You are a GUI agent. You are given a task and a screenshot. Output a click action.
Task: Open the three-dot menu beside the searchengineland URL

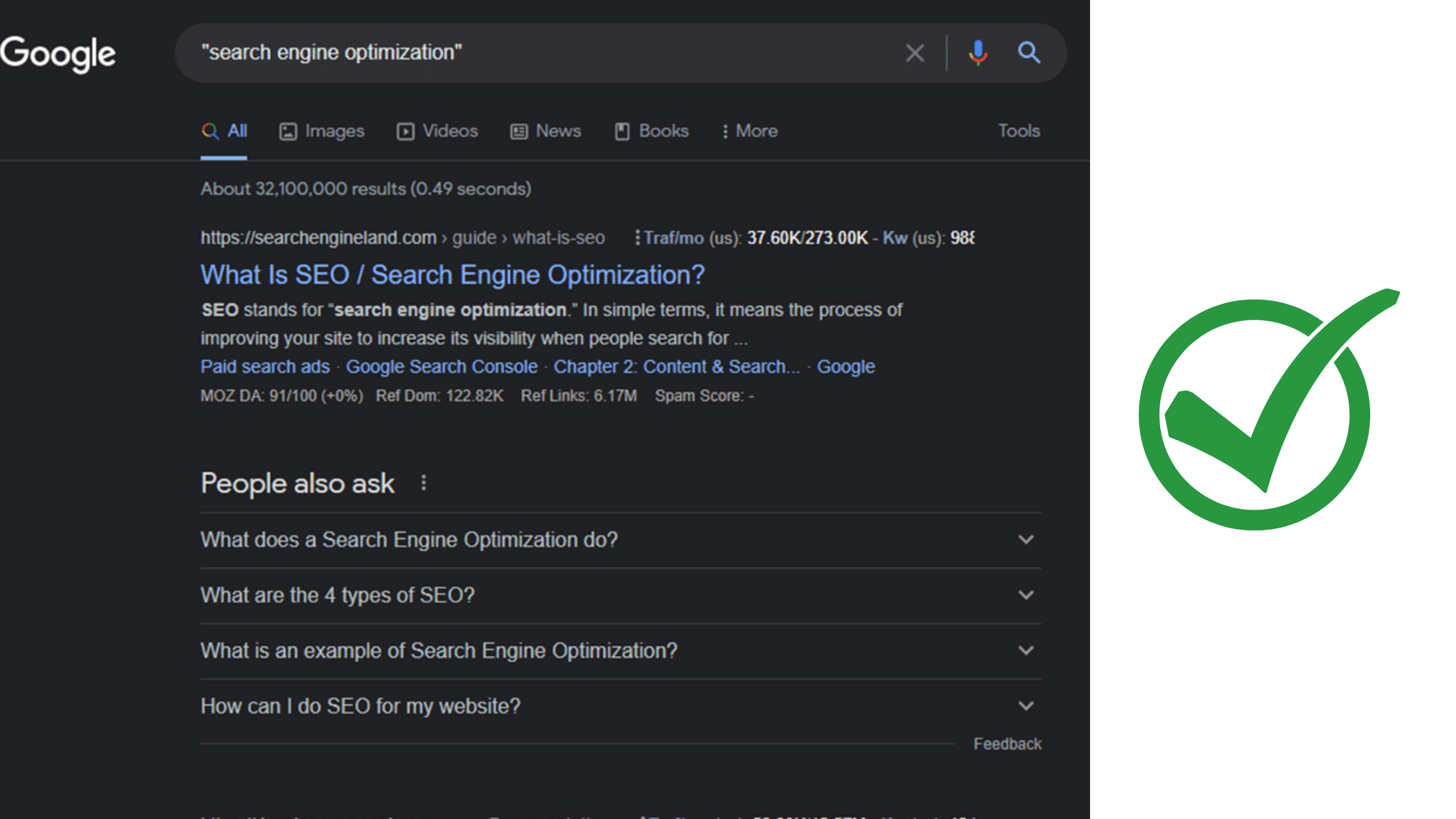click(637, 238)
